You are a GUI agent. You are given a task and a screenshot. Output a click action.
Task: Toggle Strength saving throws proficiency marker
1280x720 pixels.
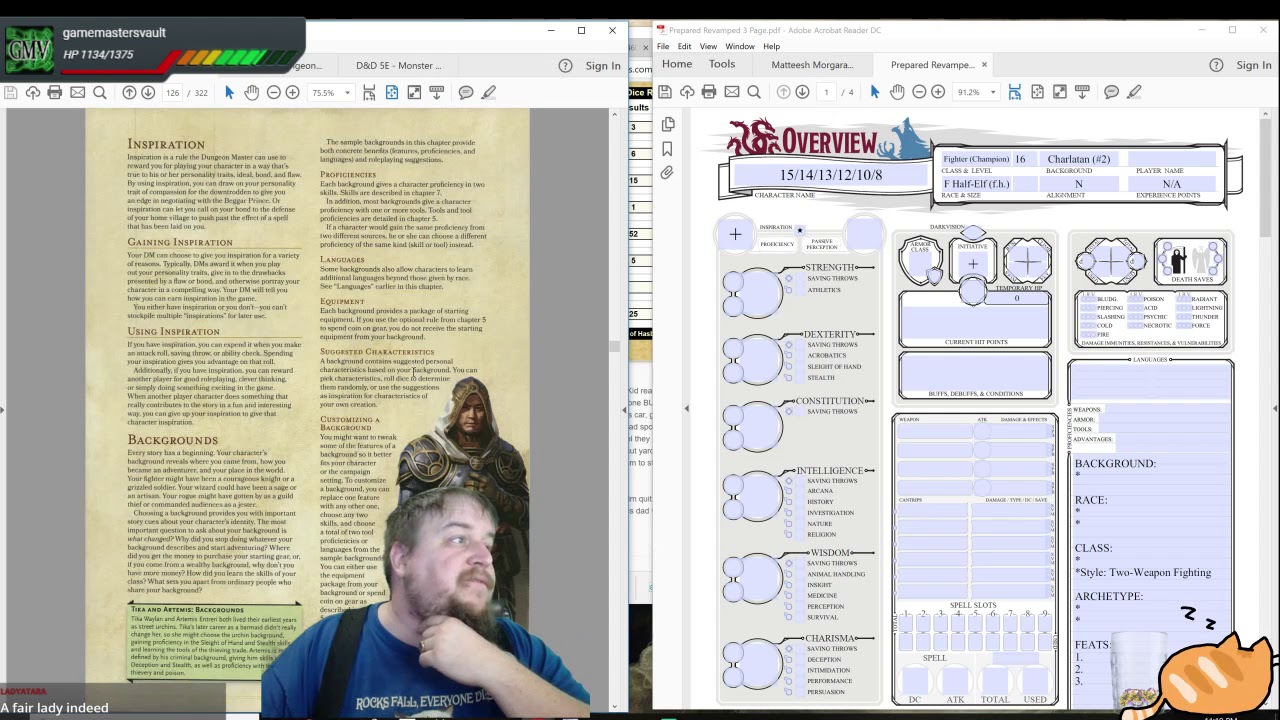click(789, 278)
